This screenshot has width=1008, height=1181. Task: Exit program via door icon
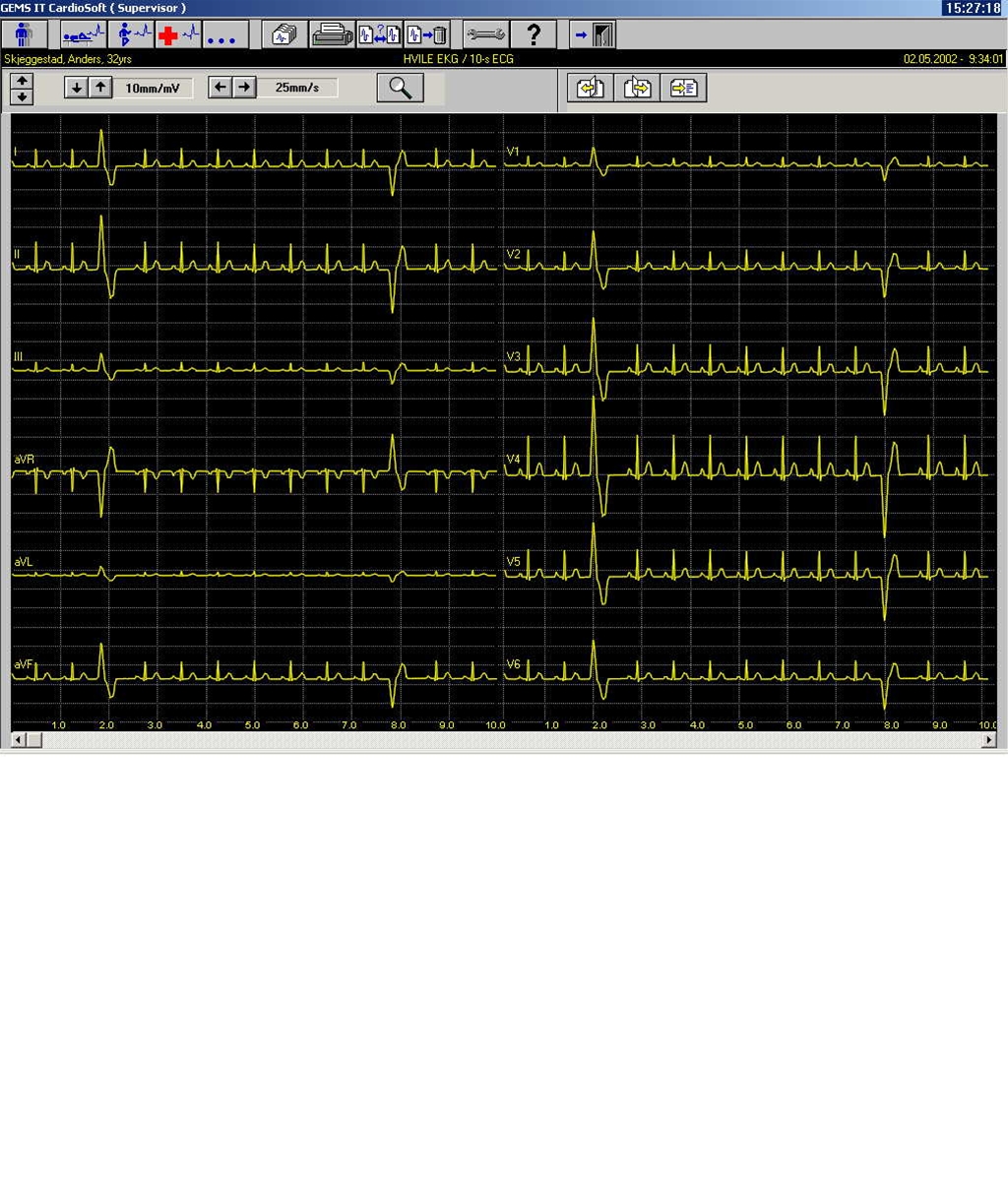(x=594, y=35)
